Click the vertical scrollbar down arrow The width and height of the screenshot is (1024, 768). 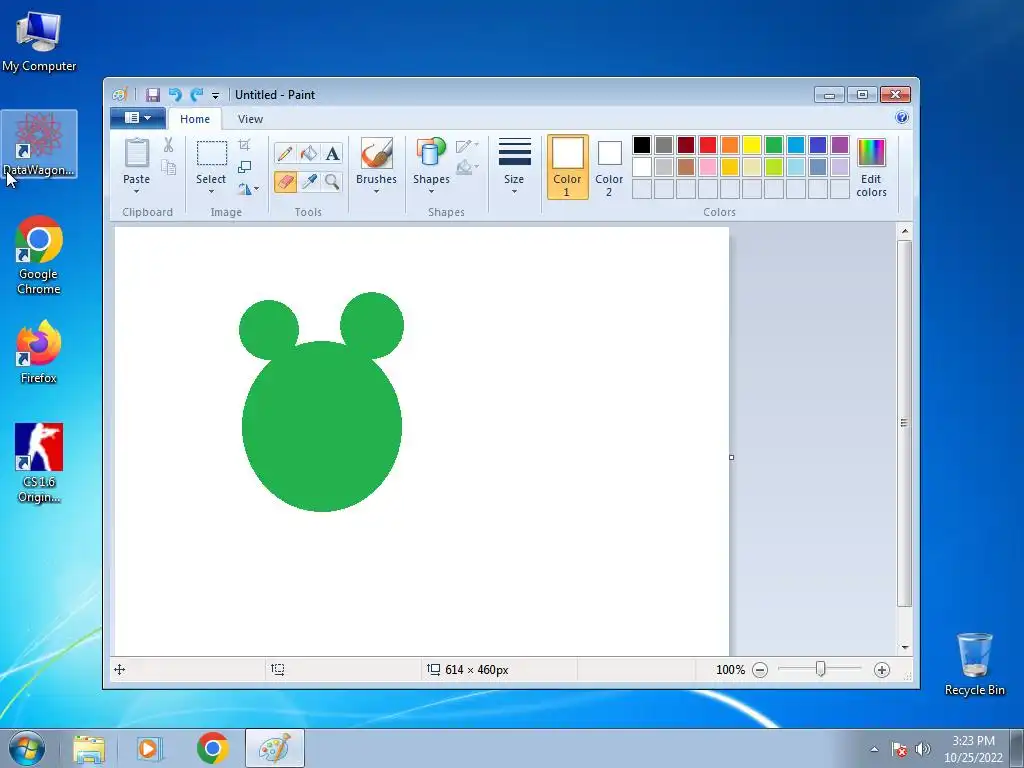point(904,648)
